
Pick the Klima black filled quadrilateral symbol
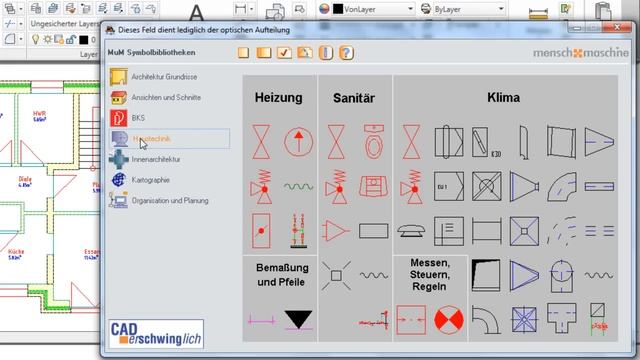tap(486, 276)
